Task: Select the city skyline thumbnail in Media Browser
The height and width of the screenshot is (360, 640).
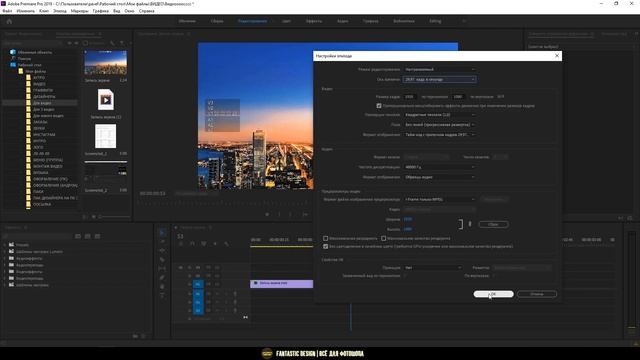Action: tap(106, 62)
